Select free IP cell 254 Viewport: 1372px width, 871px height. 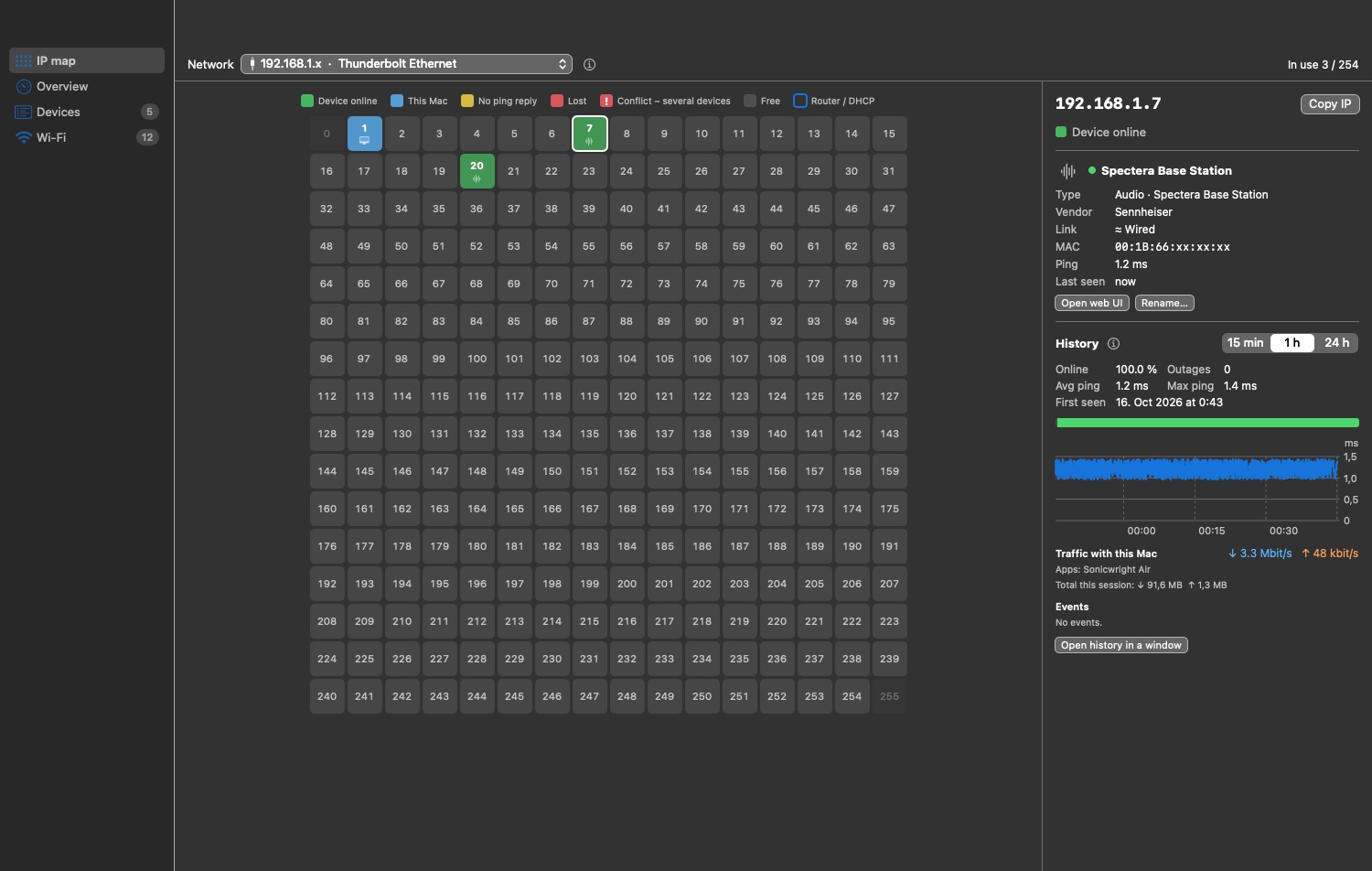pos(852,696)
